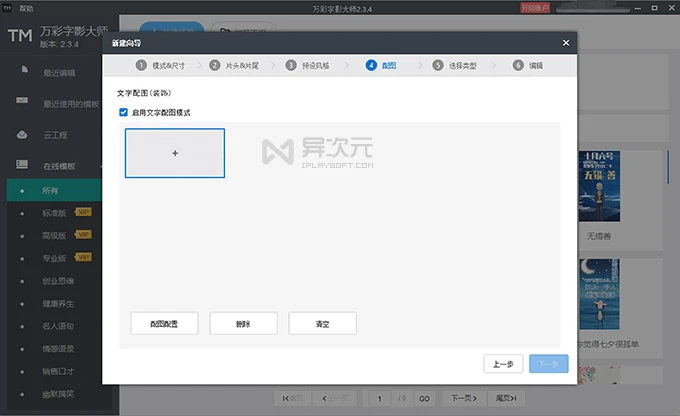Image resolution: width=680 pixels, height=416 pixels.
Task: Click the VIP badge next to 高级版
Action: (83, 235)
